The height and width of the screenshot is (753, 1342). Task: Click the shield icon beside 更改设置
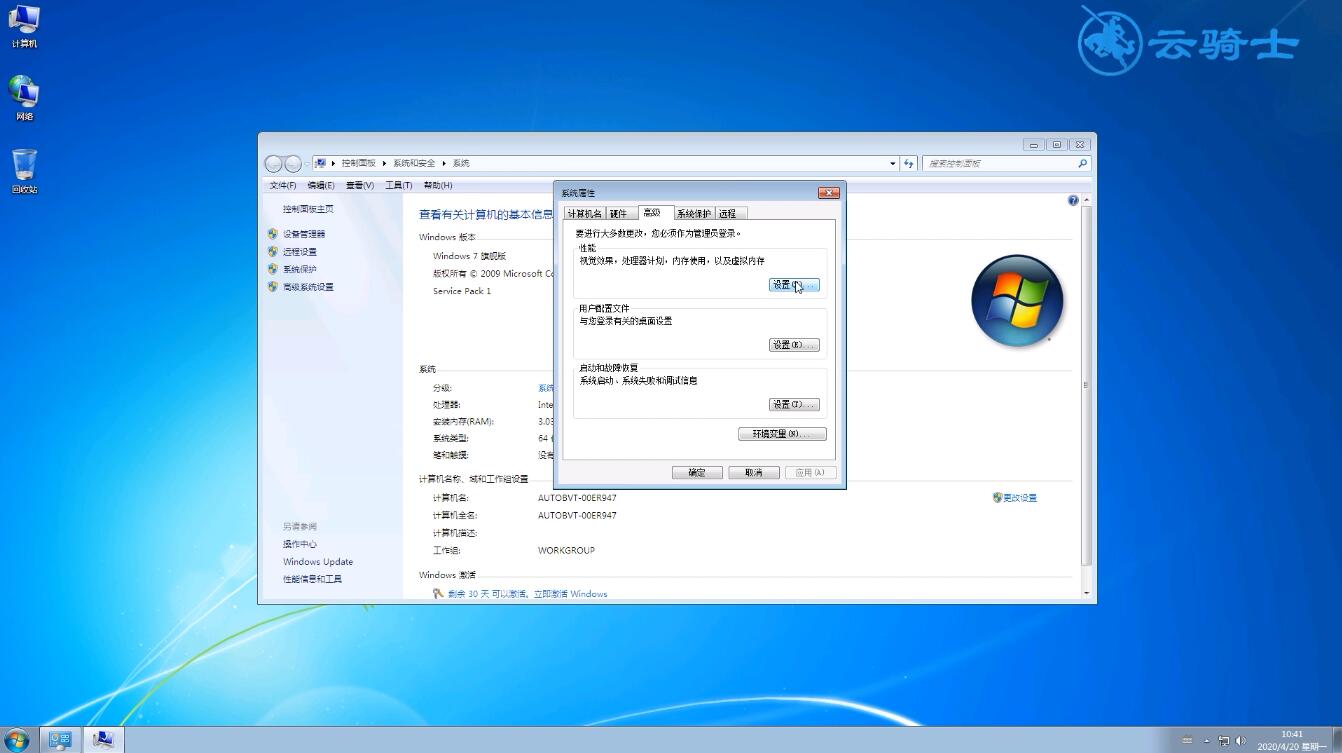tap(997, 497)
